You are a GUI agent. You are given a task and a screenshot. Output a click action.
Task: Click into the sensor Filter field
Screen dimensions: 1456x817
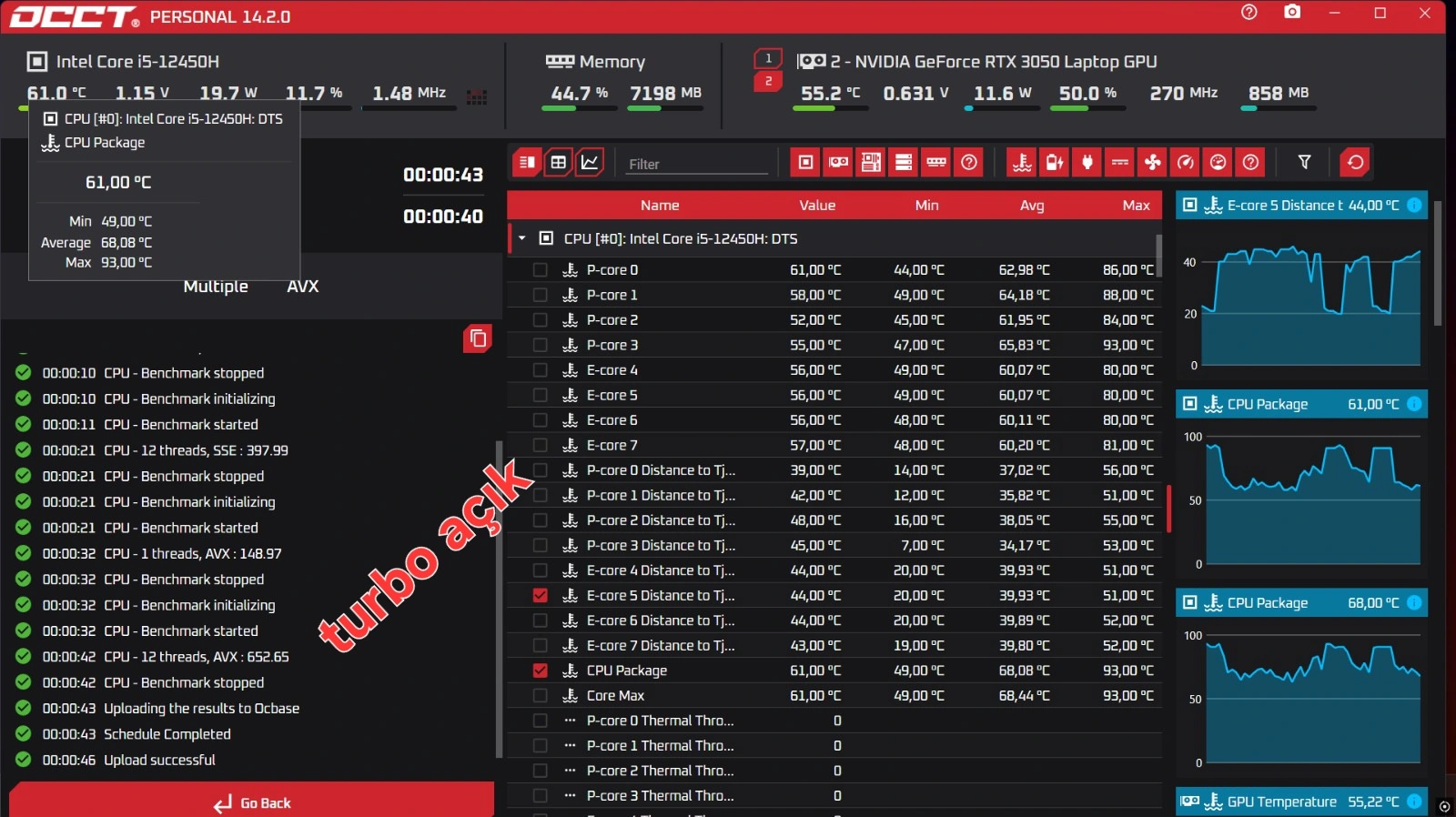[x=698, y=164]
